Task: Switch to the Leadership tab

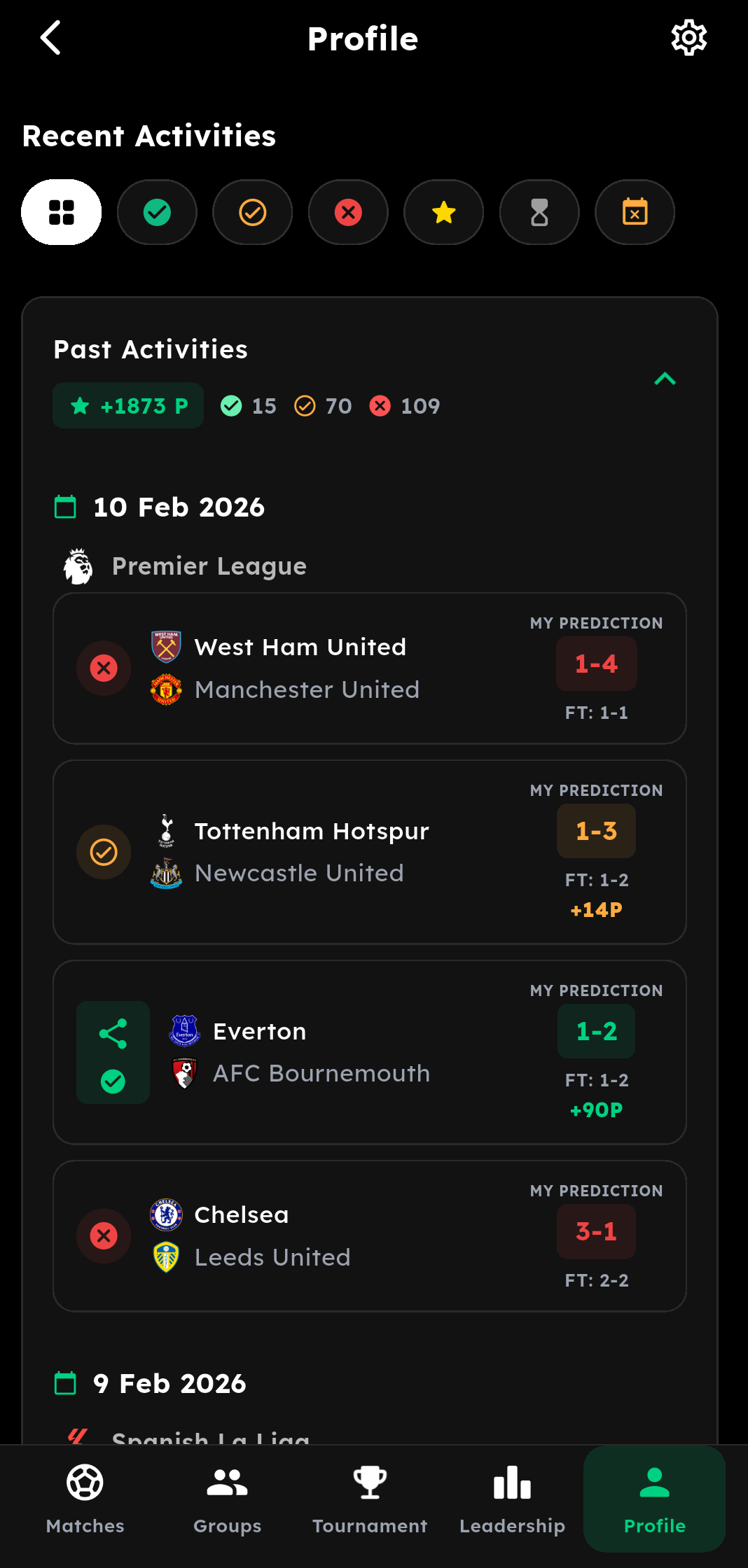Action: coord(512,1498)
